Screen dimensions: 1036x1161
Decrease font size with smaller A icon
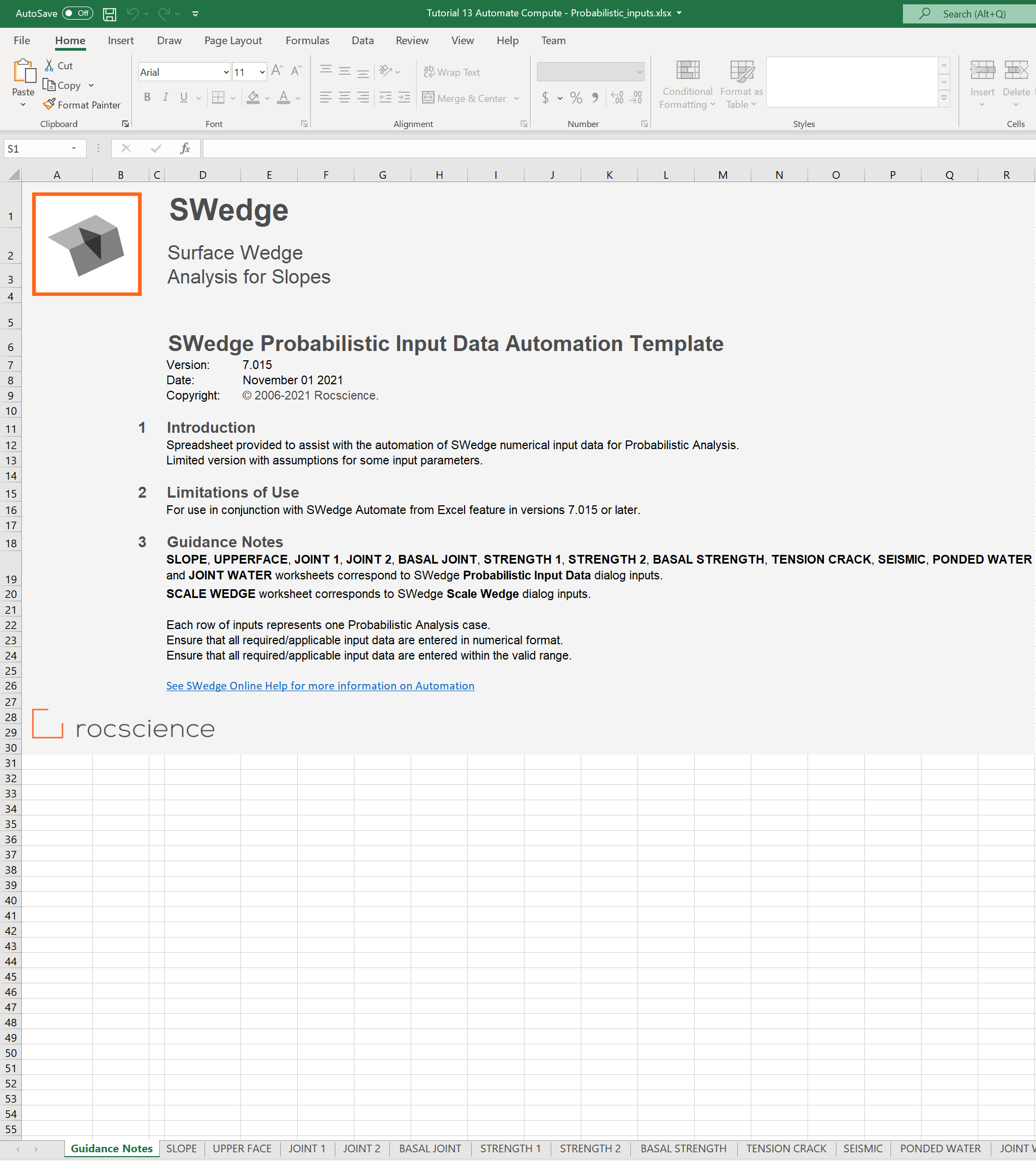pyautogui.click(x=296, y=70)
